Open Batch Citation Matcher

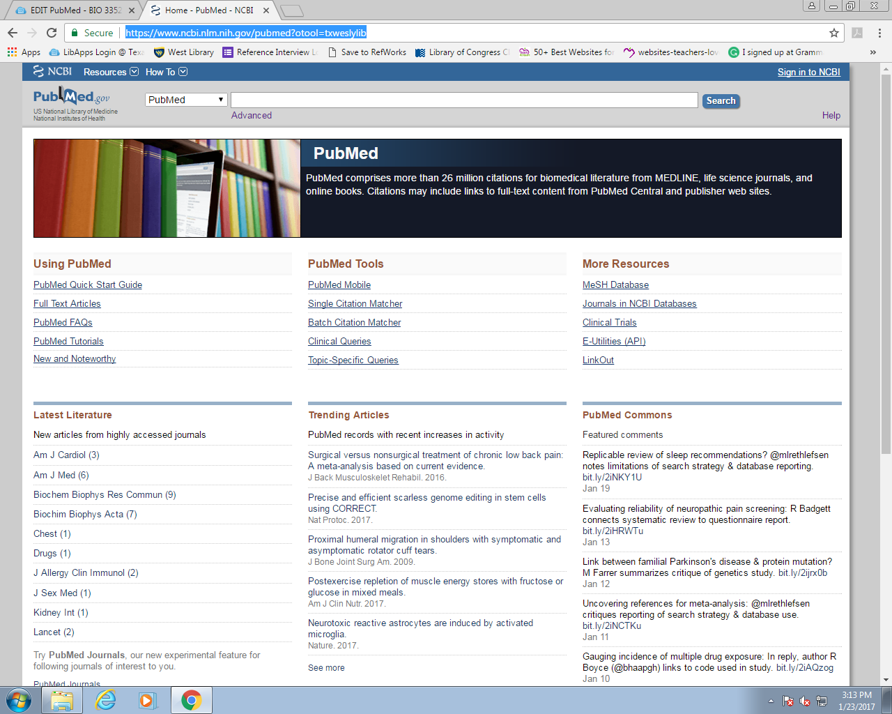354,322
